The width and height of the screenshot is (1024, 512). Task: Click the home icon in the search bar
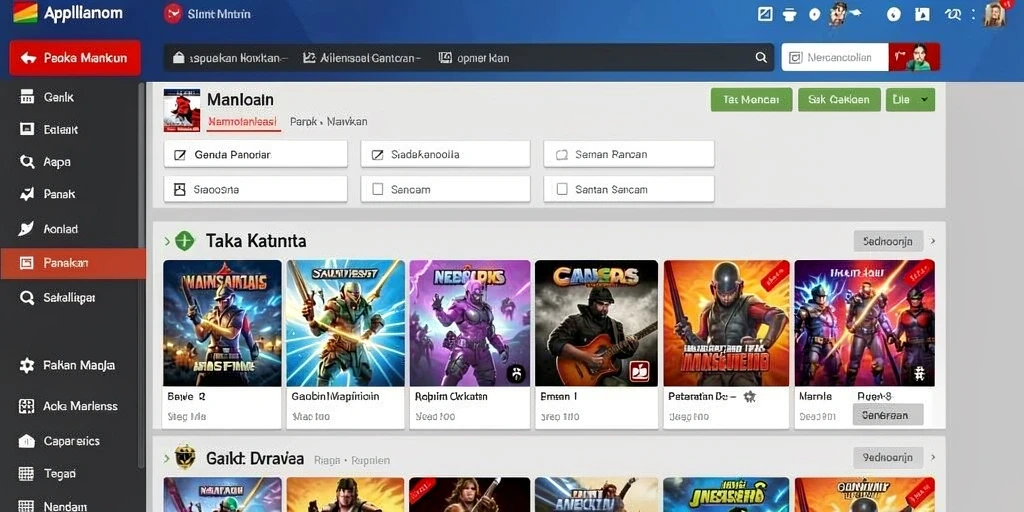(178, 57)
